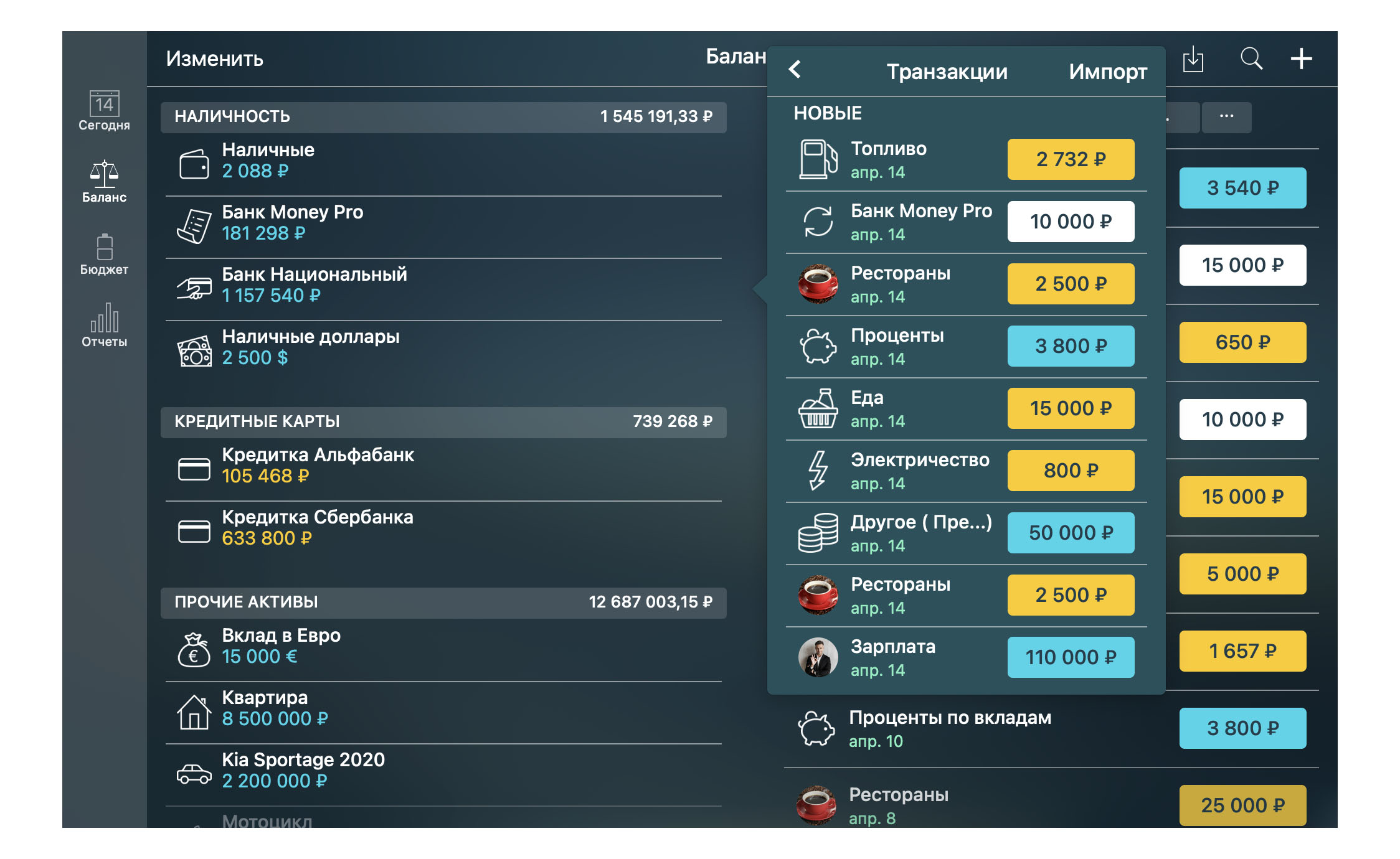1400x859 pixels.
Task: Select the 3 800 ₽ Проценты popup amount
Action: point(1071,346)
